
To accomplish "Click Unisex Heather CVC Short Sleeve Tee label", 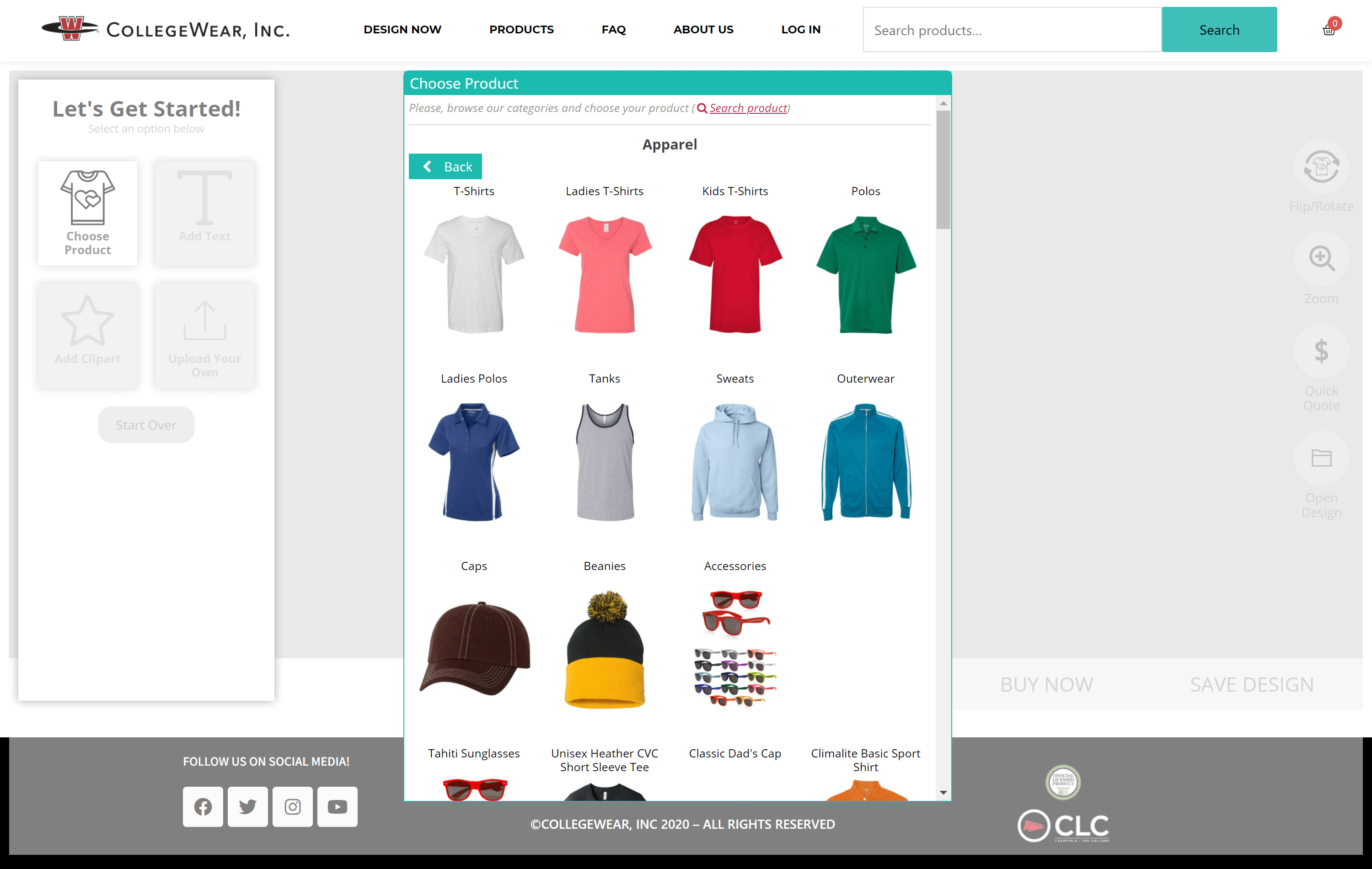I will coord(605,760).
